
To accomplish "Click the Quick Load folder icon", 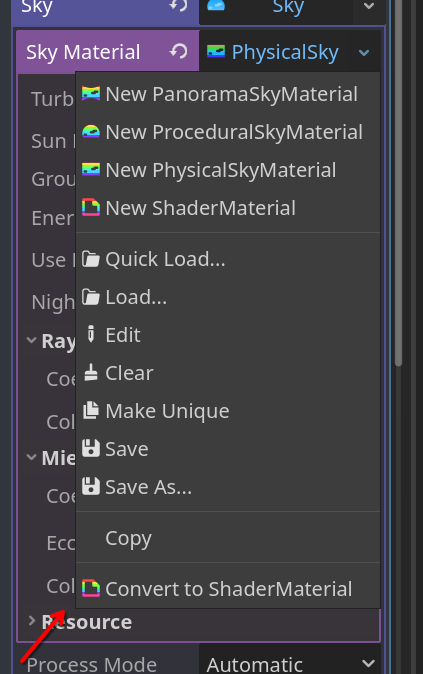I will 91,259.
